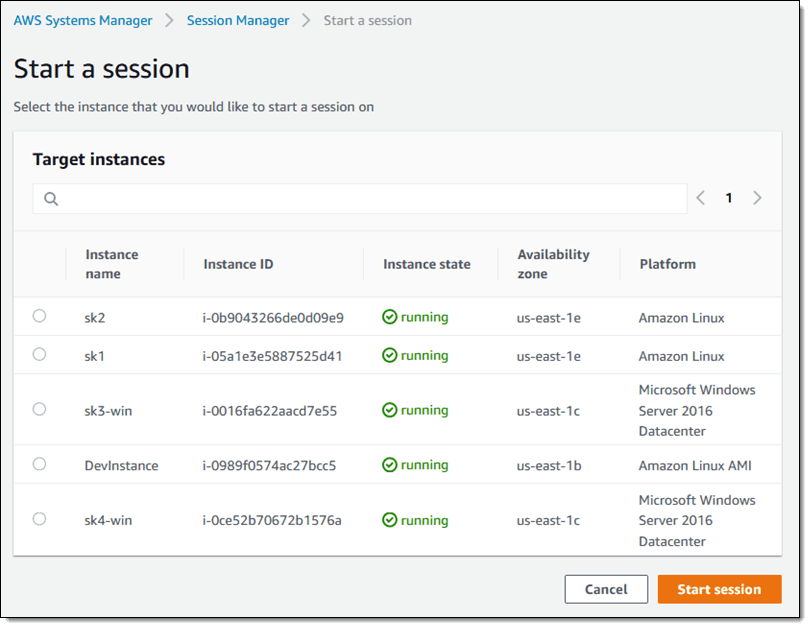Click the running icon next to sk4-win
Image resolution: width=810 pixels, height=628 pixels.
(389, 520)
